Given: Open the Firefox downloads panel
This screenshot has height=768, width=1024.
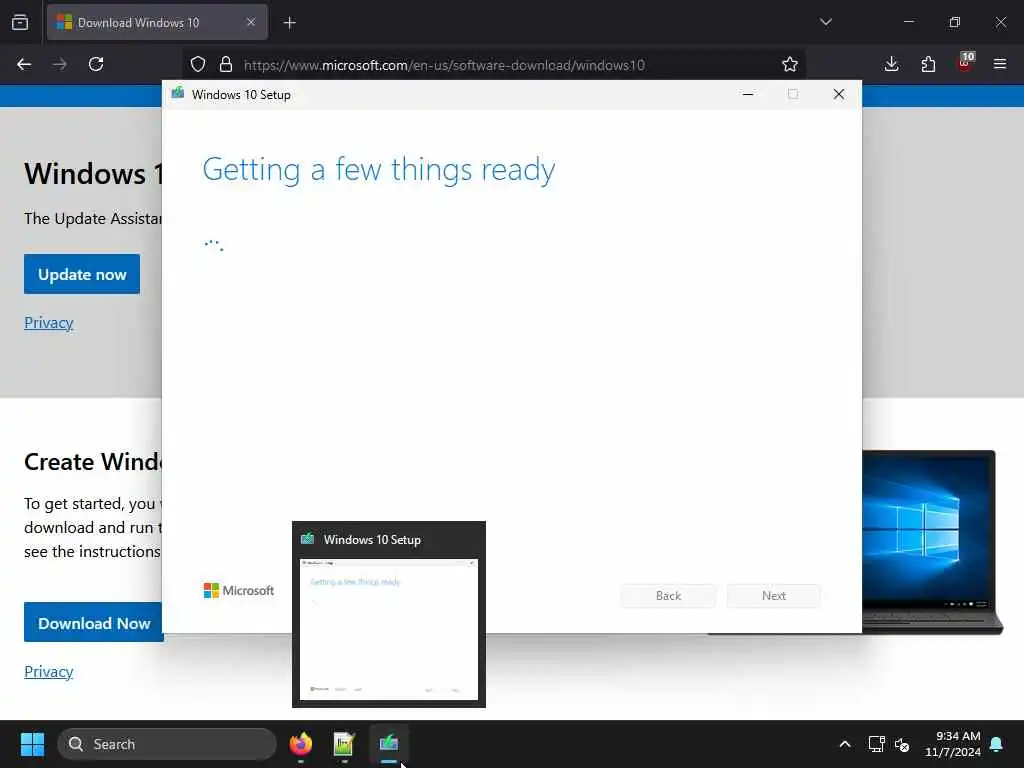Looking at the screenshot, I should (x=891, y=64).
